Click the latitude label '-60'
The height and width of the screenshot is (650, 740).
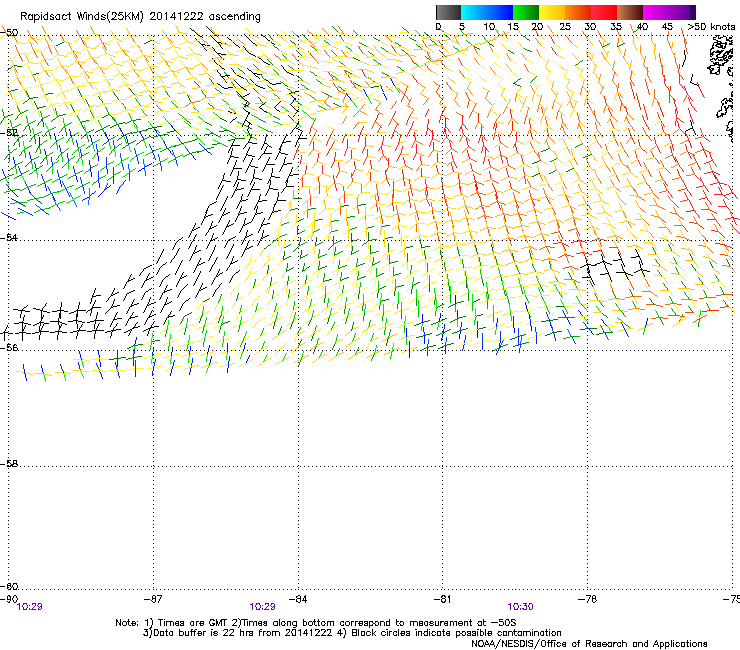[9, 586]
